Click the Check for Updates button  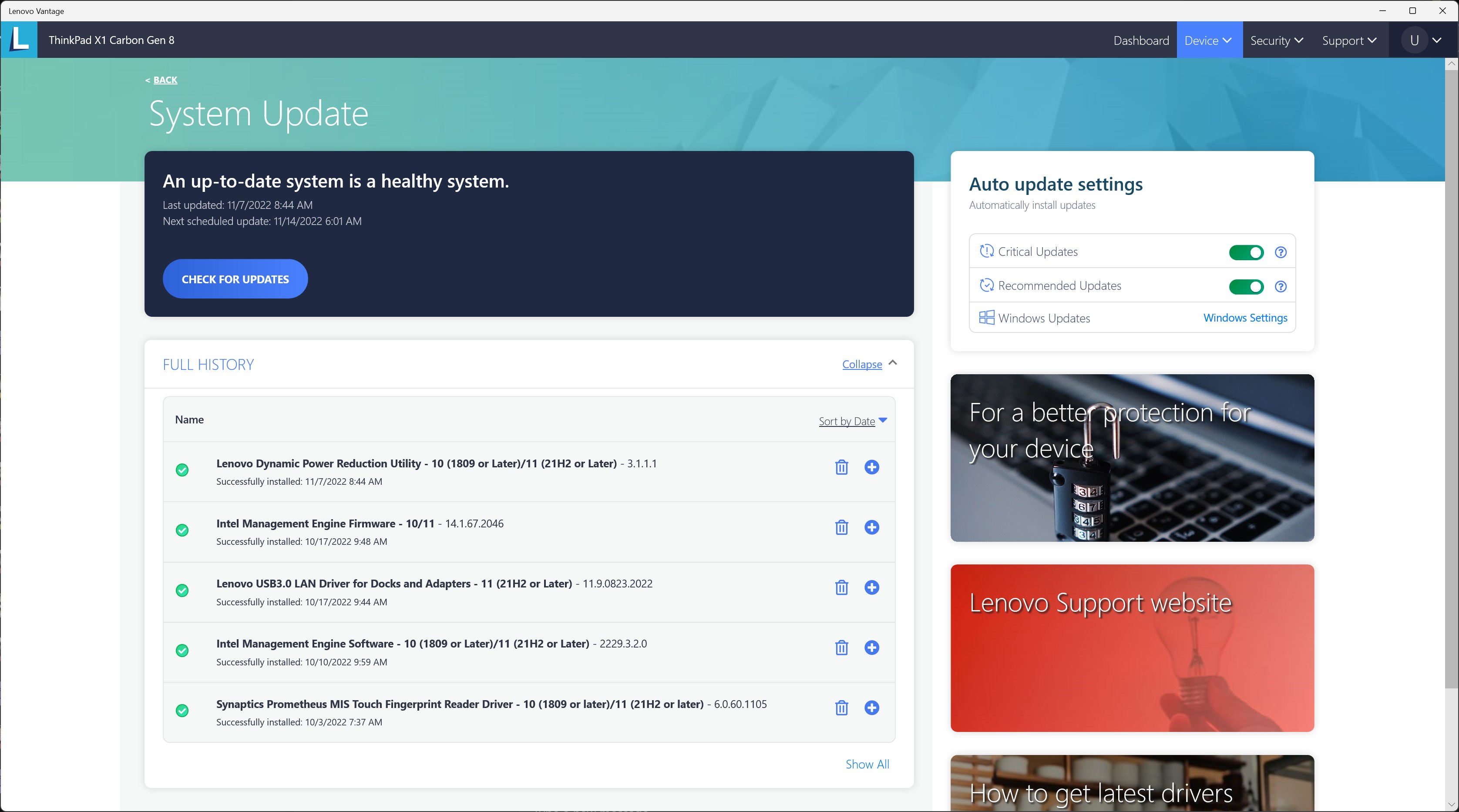235,279
